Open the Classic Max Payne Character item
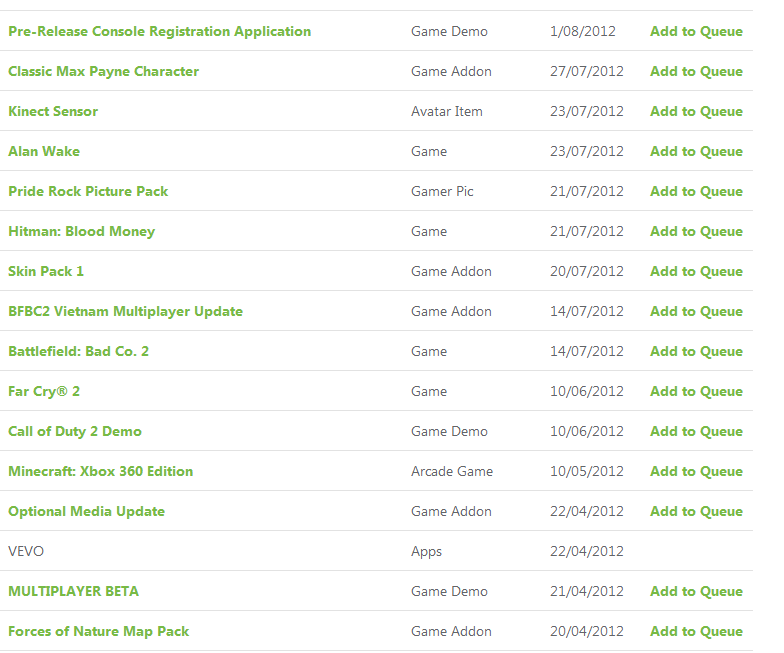The width and height of the screenshot is (784, 653). 104,72
